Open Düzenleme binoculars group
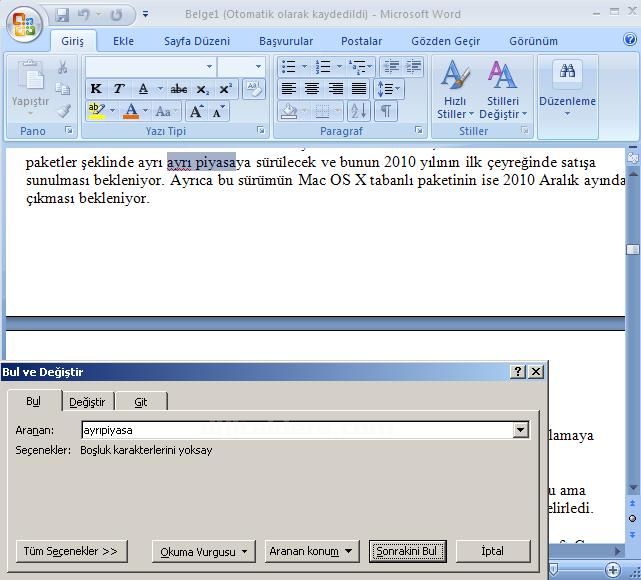 (567, 75)
